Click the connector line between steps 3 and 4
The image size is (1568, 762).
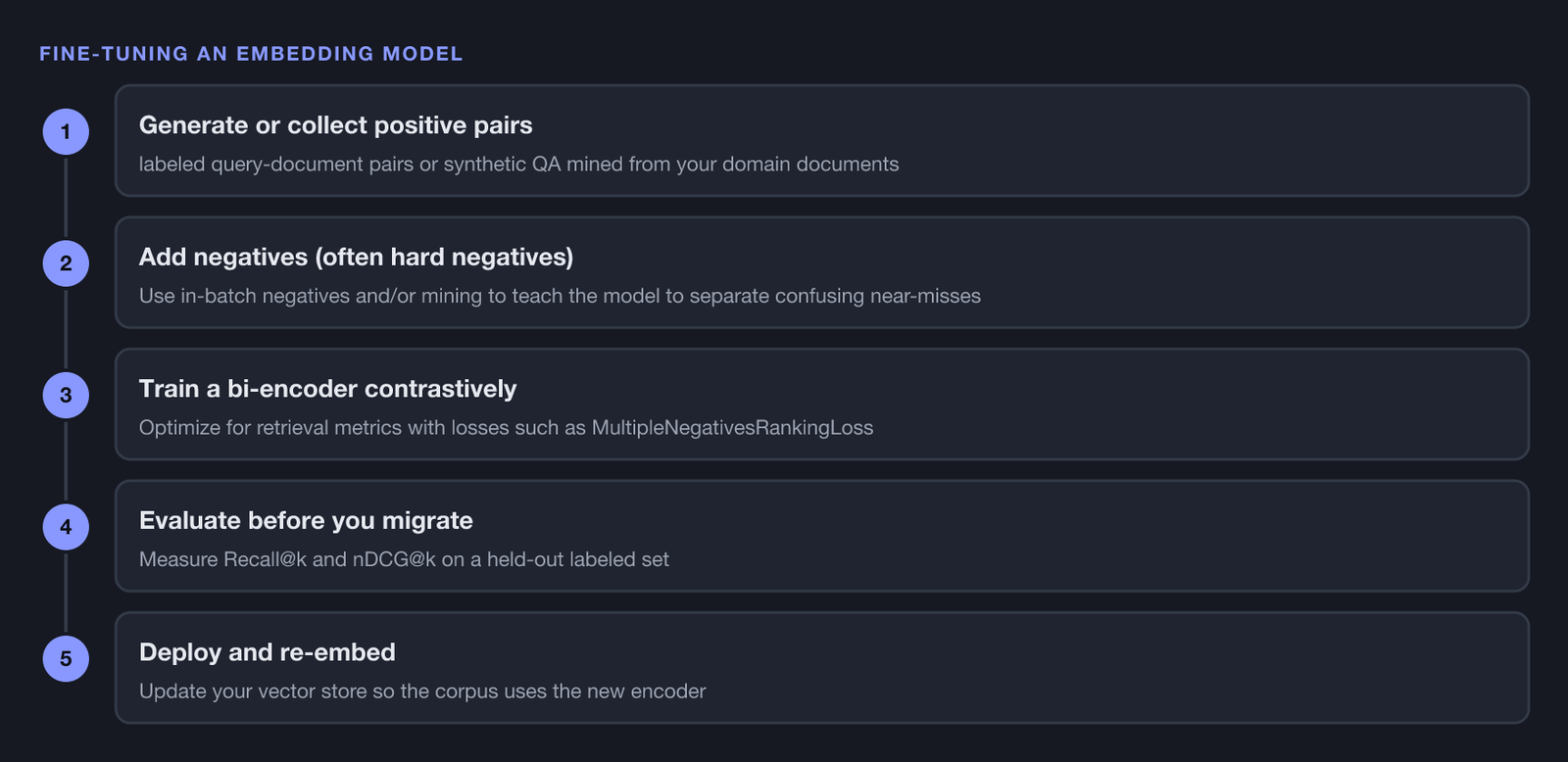pyautogui.click(x=66, y=460)
